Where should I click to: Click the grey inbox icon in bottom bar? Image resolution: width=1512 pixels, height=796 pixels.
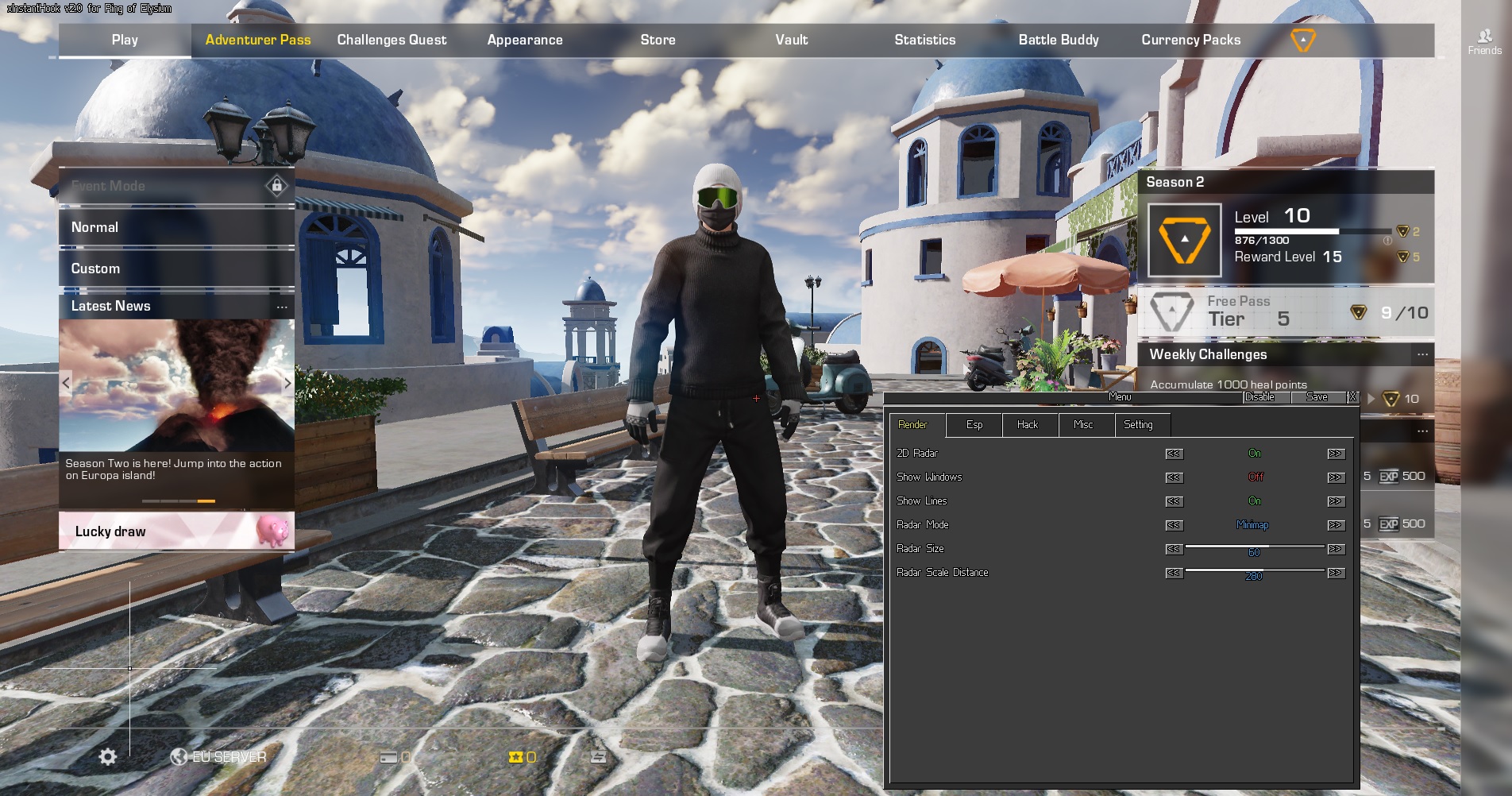[599, 757]
